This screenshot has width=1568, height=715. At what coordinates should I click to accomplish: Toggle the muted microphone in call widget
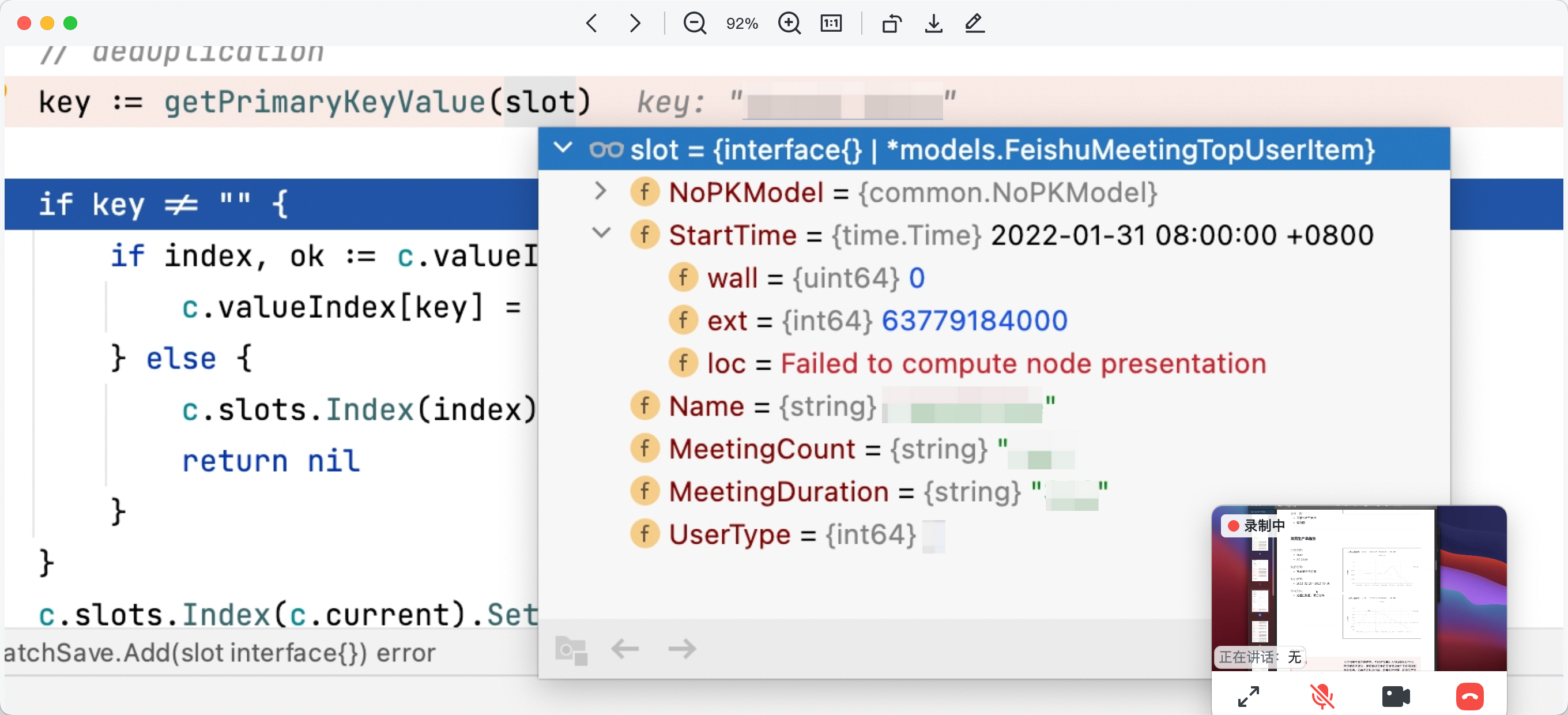tap(1321, 696)
